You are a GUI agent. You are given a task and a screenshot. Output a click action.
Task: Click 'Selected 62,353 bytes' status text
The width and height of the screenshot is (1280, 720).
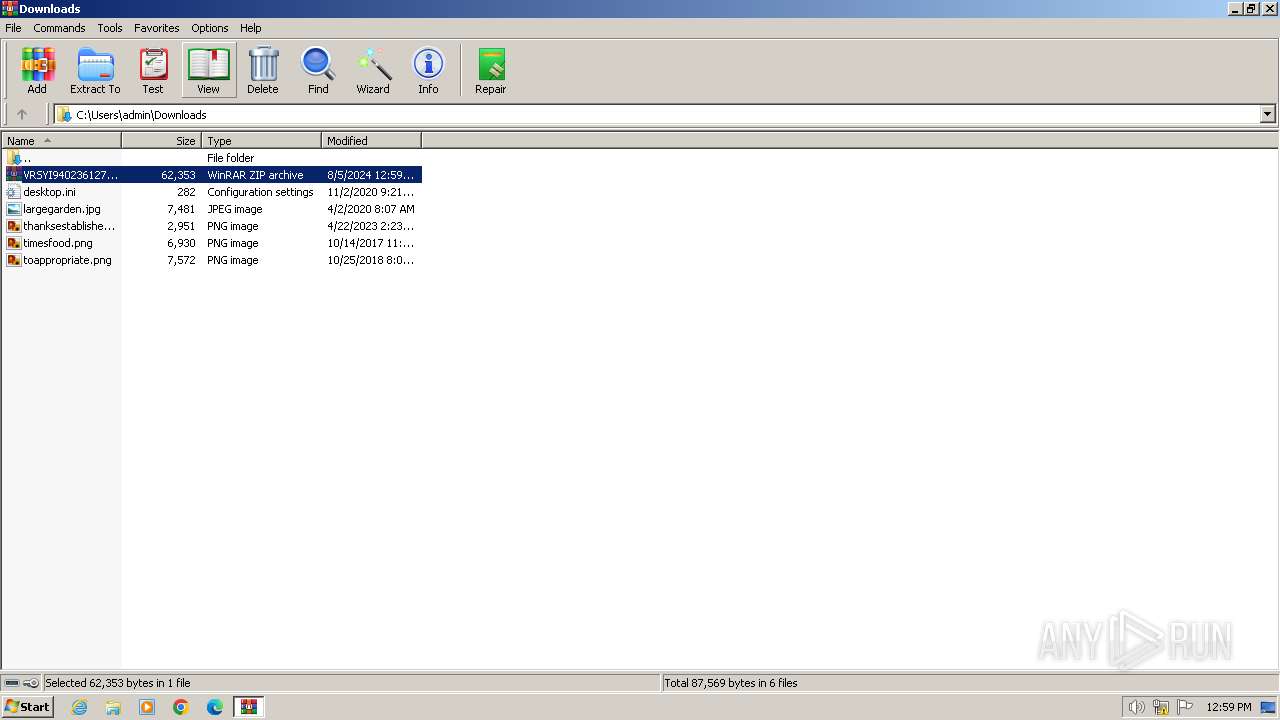117,683
